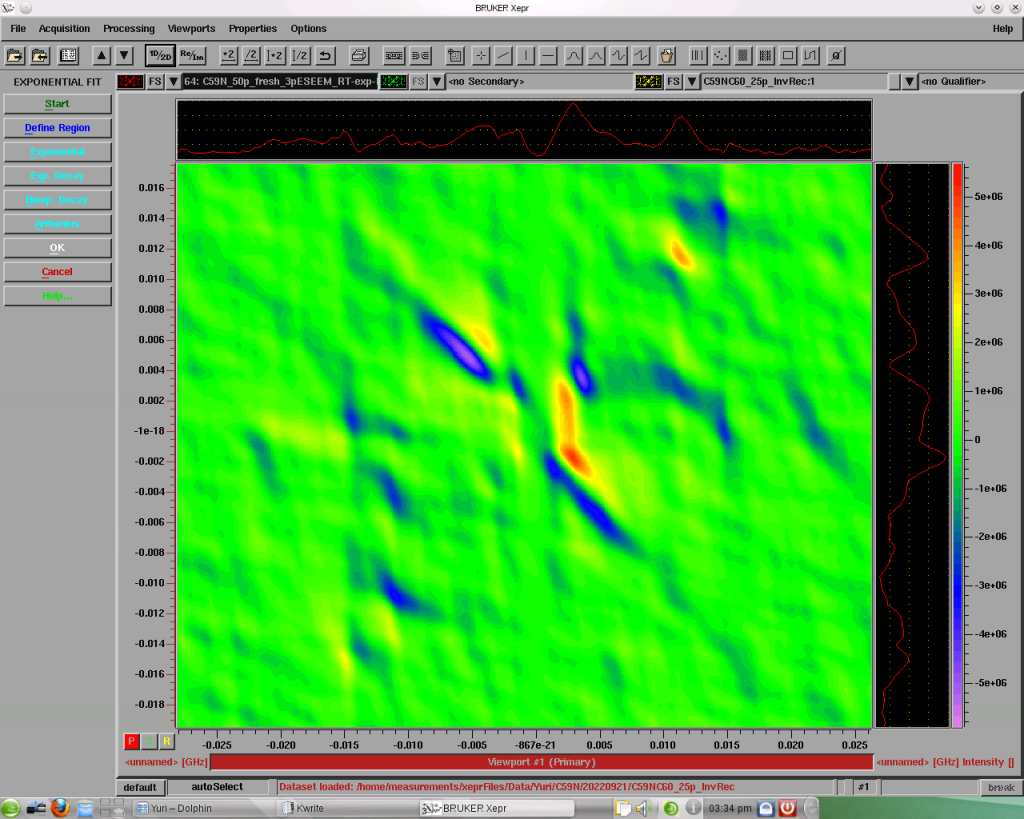1024x819 pixels.
Task: Click the trash bucket icon in toolbar
Action: click(667, 55)
